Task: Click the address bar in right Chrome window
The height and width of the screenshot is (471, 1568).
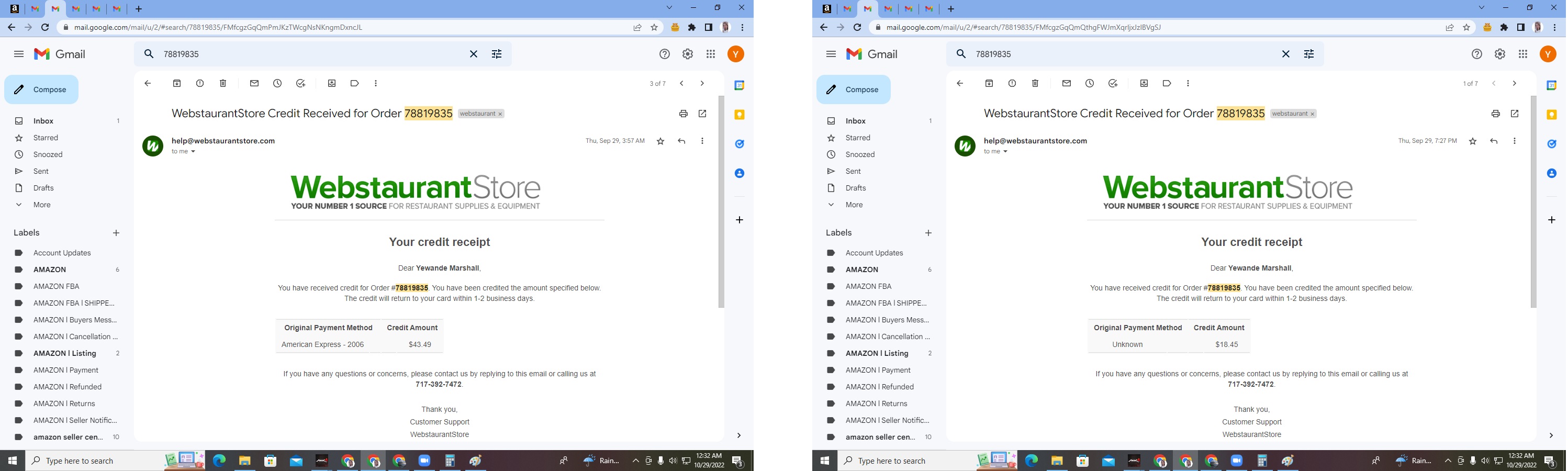Action: pyautogui.click(x=1157, y=27)
